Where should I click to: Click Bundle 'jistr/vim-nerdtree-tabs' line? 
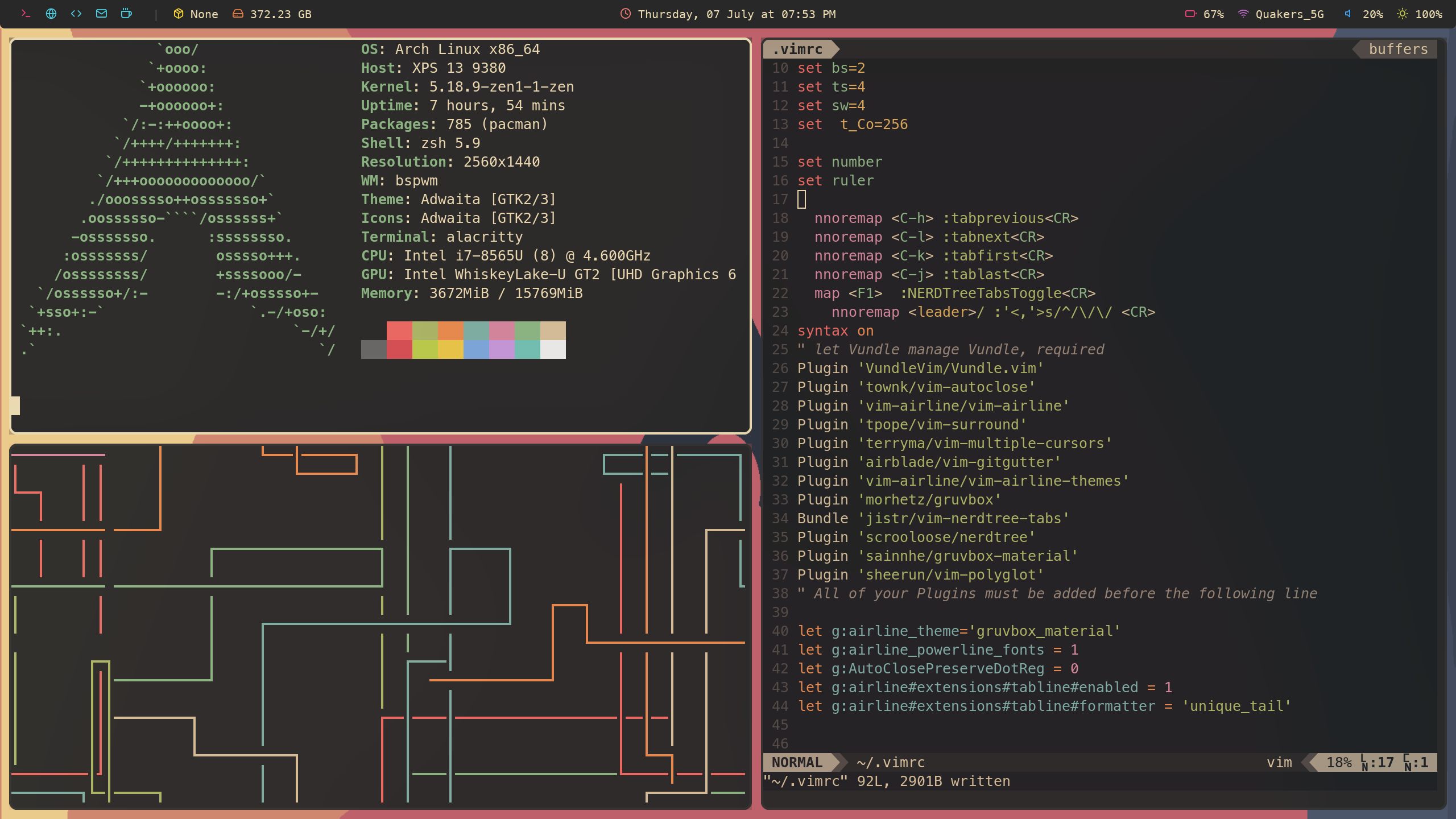click(x=933, y=519)
